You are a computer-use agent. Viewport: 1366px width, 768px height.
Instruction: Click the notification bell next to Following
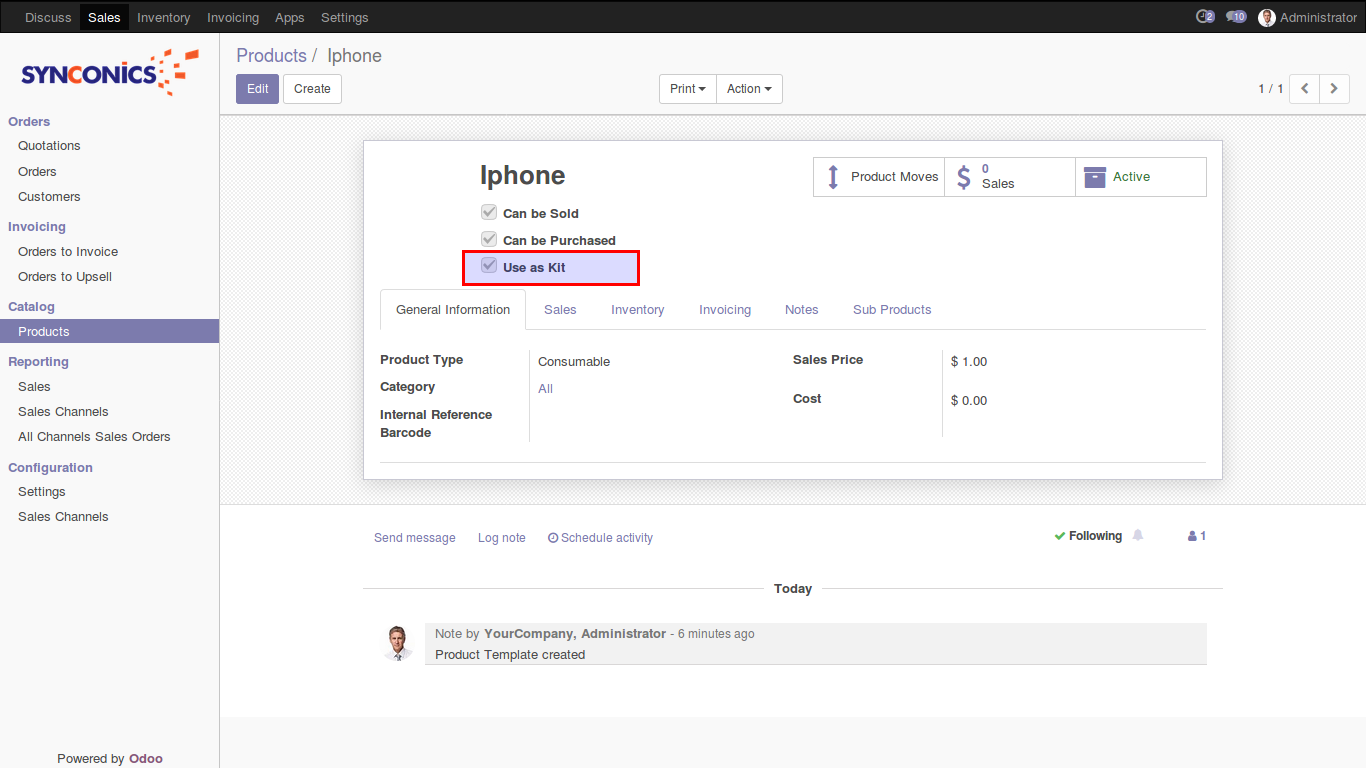[1138, 536]
